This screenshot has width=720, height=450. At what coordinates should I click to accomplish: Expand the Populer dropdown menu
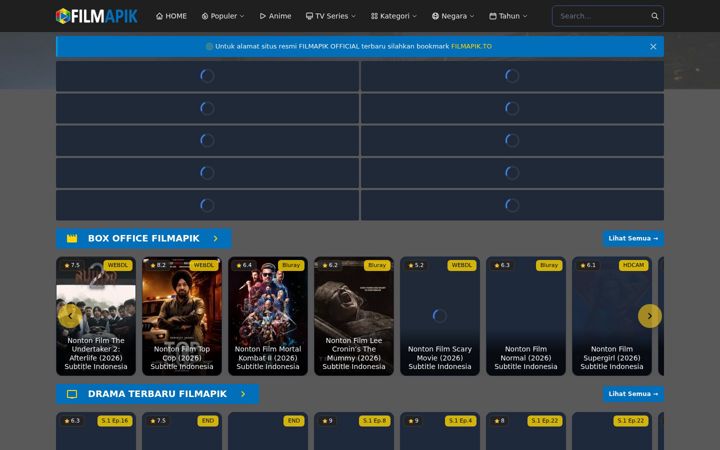click(223, 16)
